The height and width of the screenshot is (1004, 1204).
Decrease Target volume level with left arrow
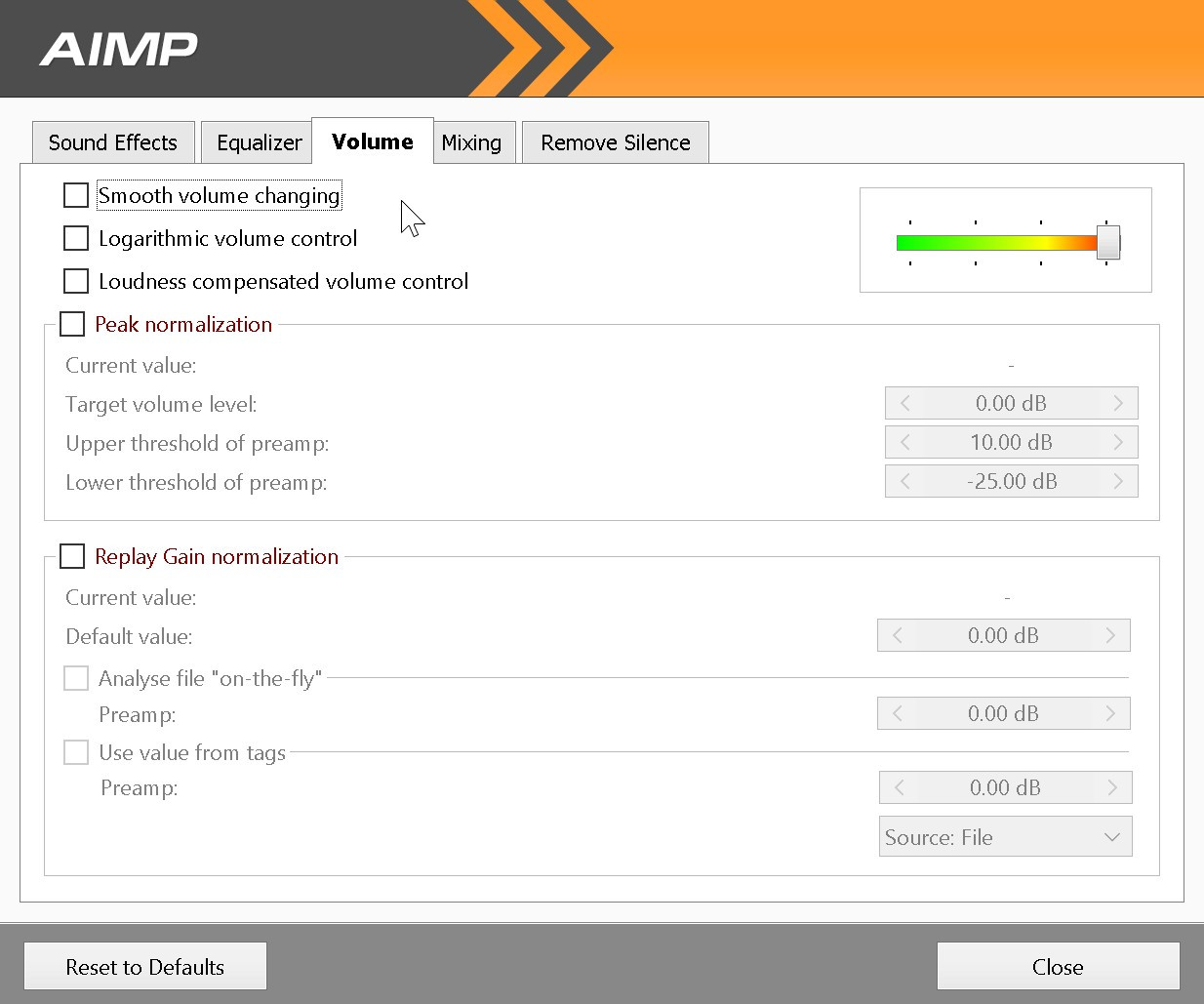pos(905,403)
